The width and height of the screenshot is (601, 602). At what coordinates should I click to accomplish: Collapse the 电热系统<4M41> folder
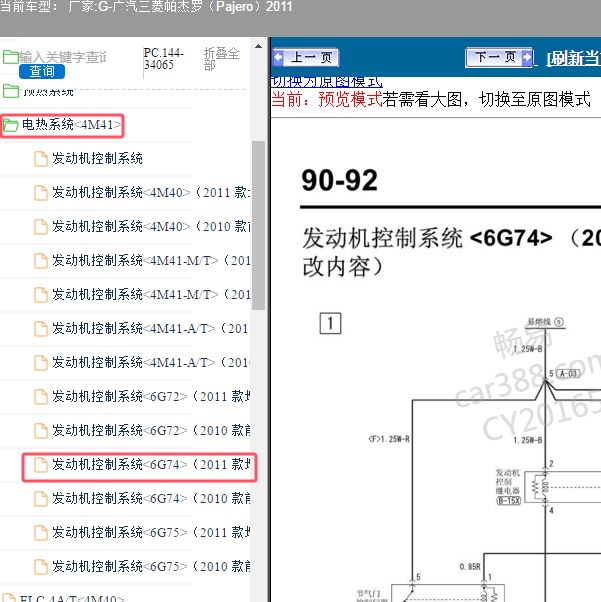tap(71, 124)
